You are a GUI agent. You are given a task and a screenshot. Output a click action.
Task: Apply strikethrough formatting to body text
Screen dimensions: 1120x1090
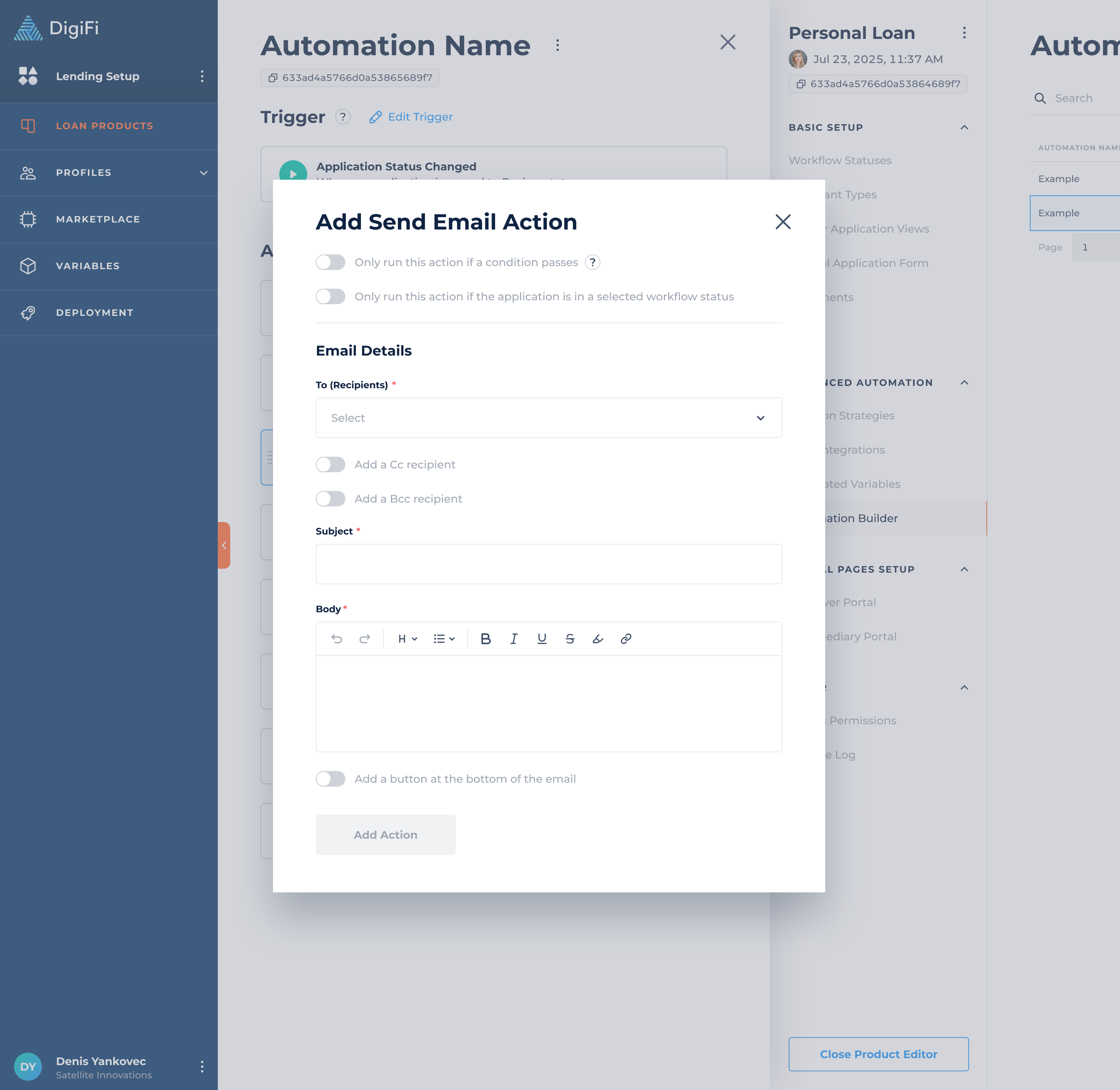pos(569,639)
